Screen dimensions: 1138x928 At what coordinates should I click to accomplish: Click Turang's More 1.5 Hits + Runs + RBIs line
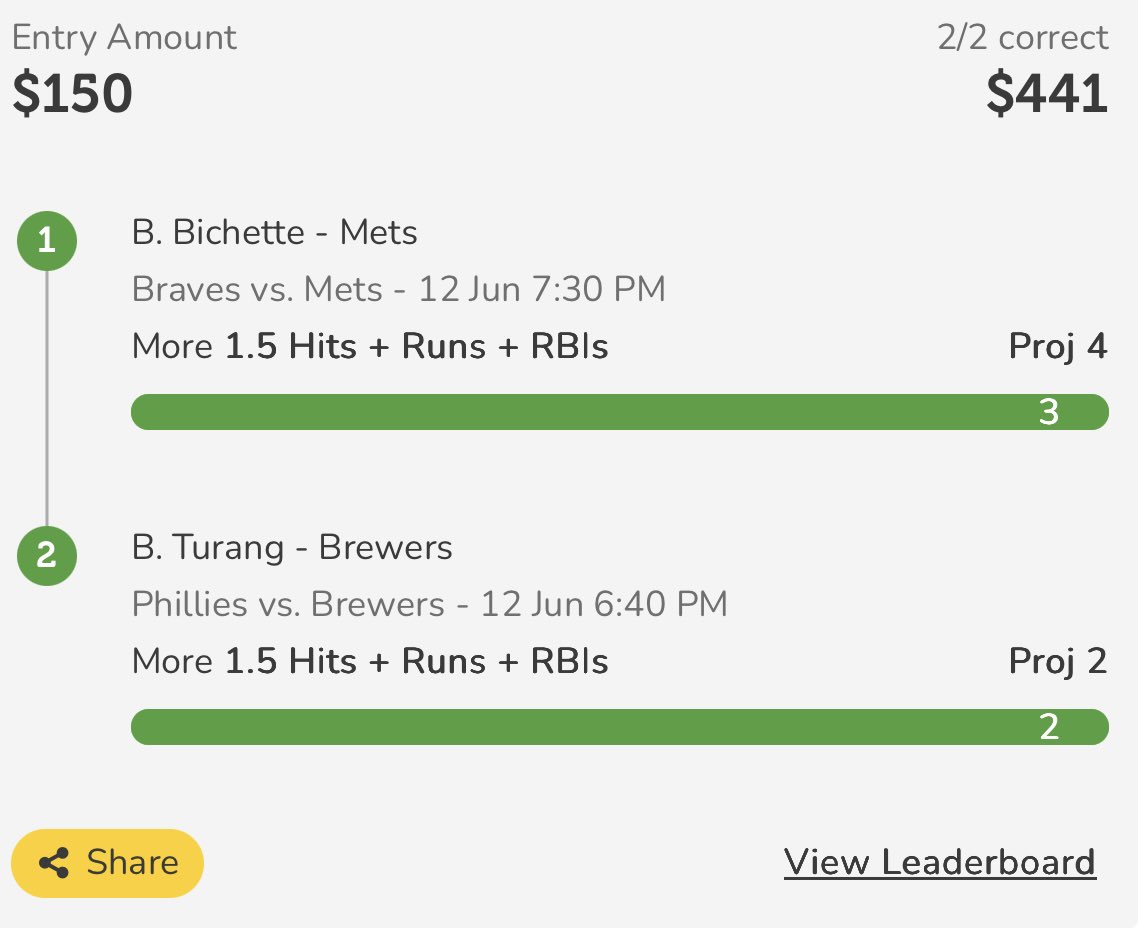click(x=370, y=661)
